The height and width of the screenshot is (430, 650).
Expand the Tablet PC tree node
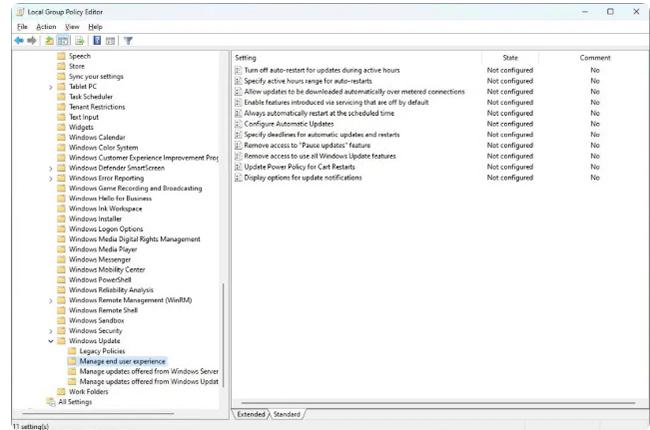[x=50, y=87]
